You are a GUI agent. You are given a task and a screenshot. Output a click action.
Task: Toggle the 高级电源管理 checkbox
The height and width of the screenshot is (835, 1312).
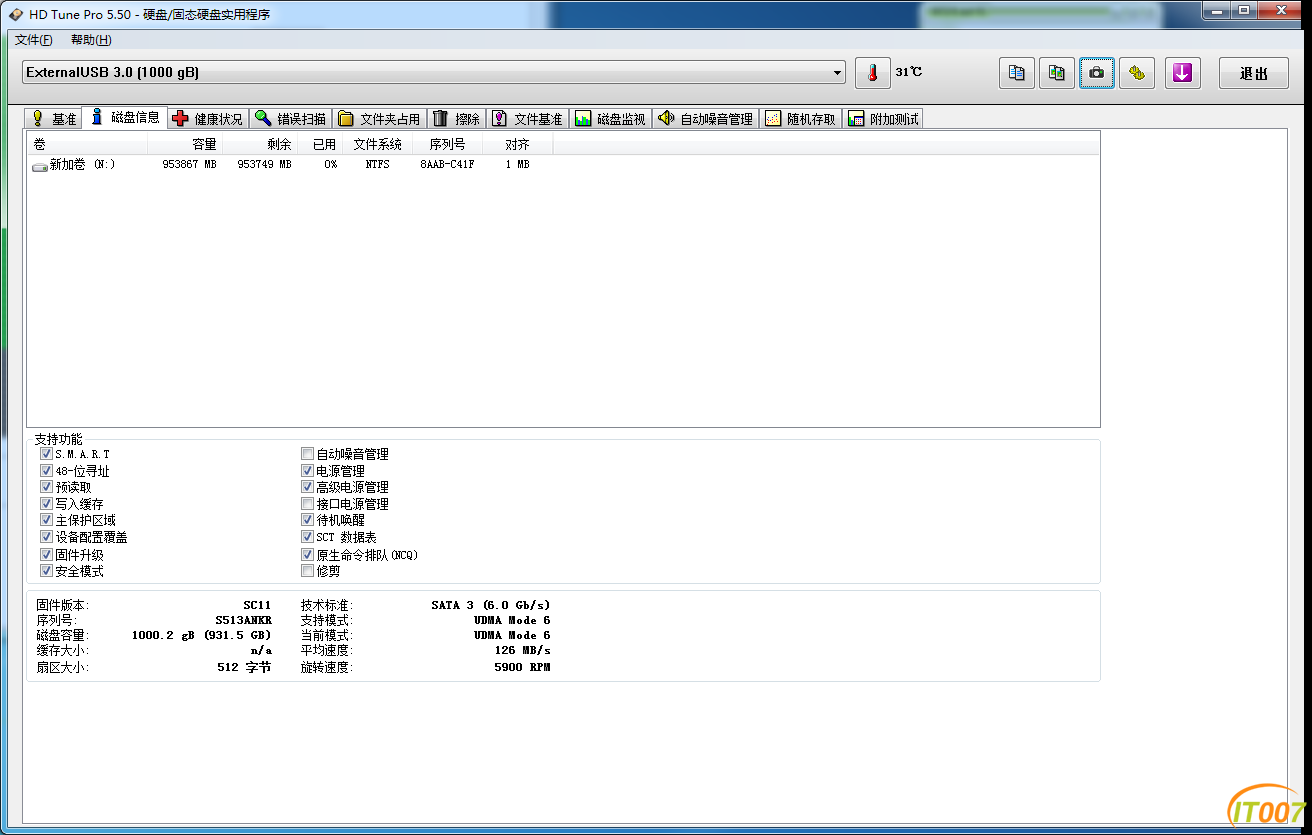coord(307,487)
